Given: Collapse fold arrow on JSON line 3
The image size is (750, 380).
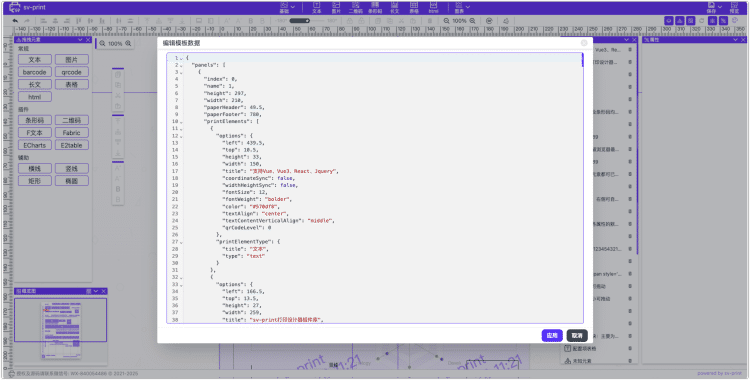Looking at the screenshot, I should [x=181, y=72].
